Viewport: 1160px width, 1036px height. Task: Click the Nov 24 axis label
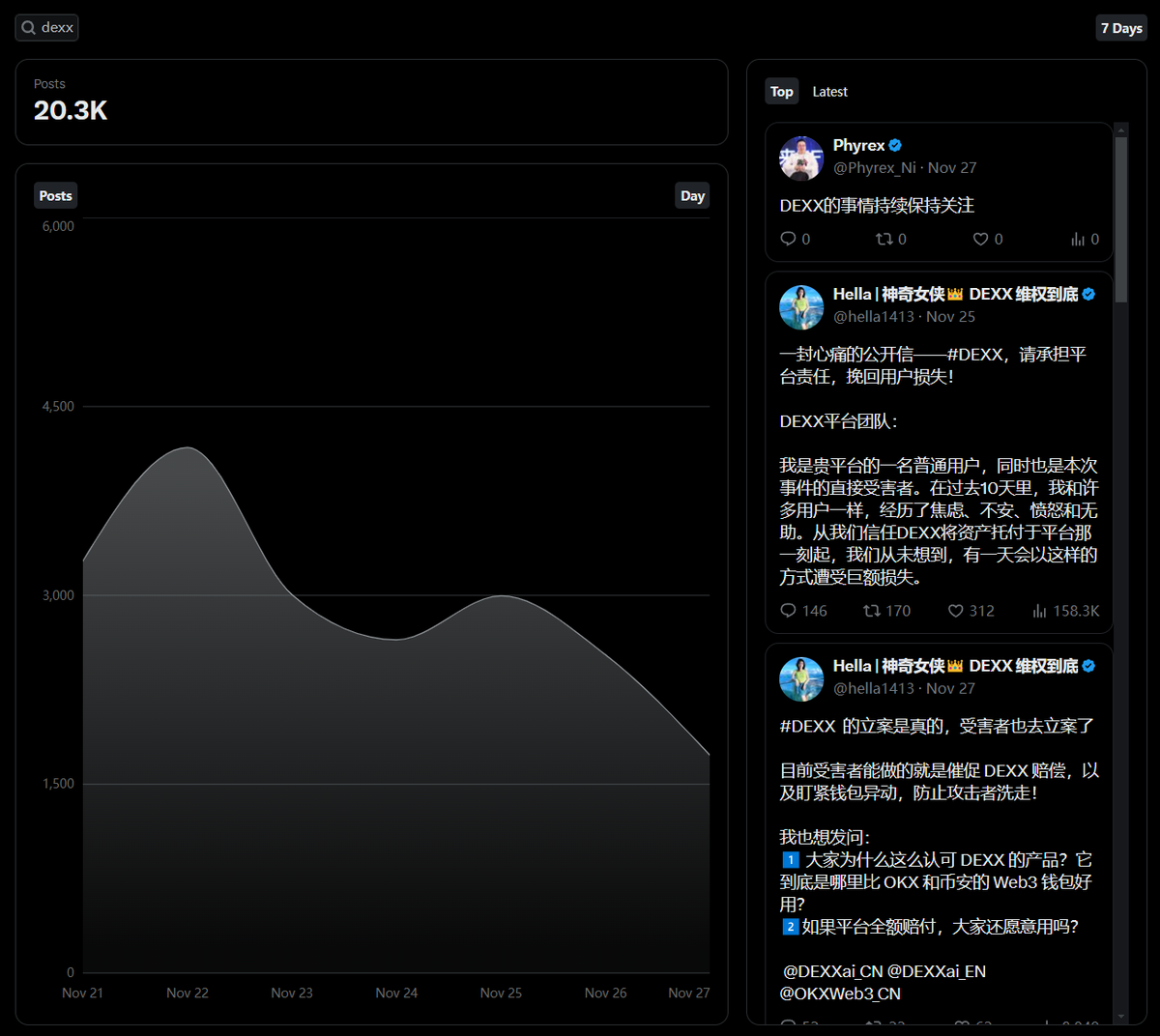click(396, 993)
